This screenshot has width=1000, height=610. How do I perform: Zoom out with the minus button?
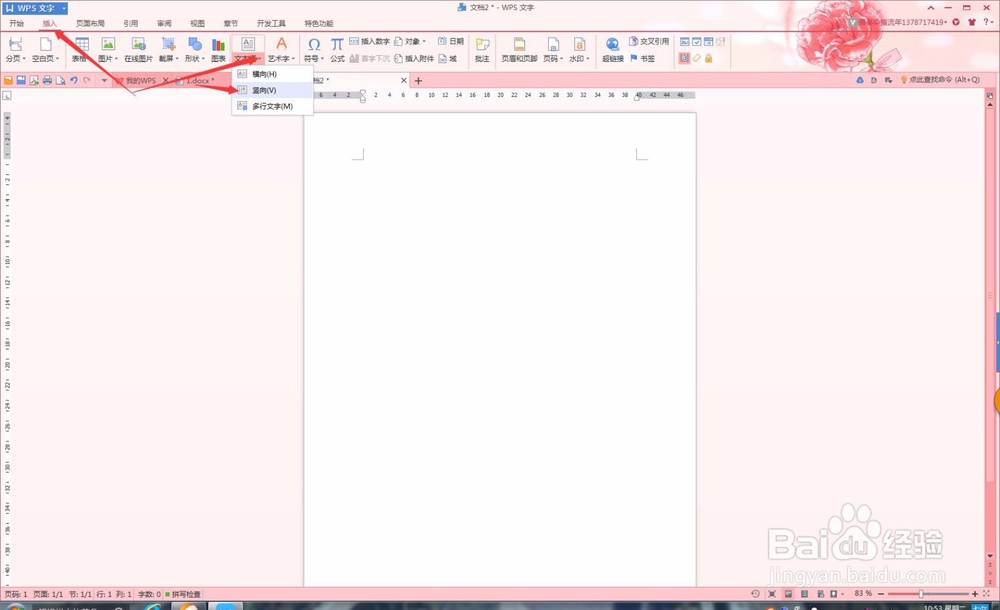[x=881, y=594]
